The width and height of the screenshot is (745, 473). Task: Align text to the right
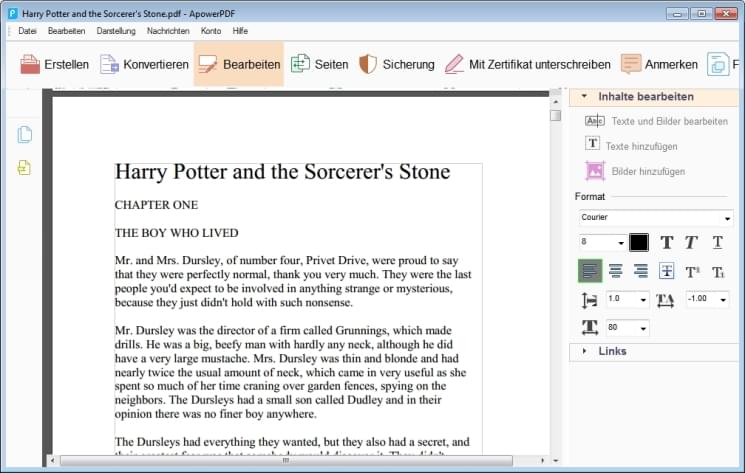click(640, 271)
